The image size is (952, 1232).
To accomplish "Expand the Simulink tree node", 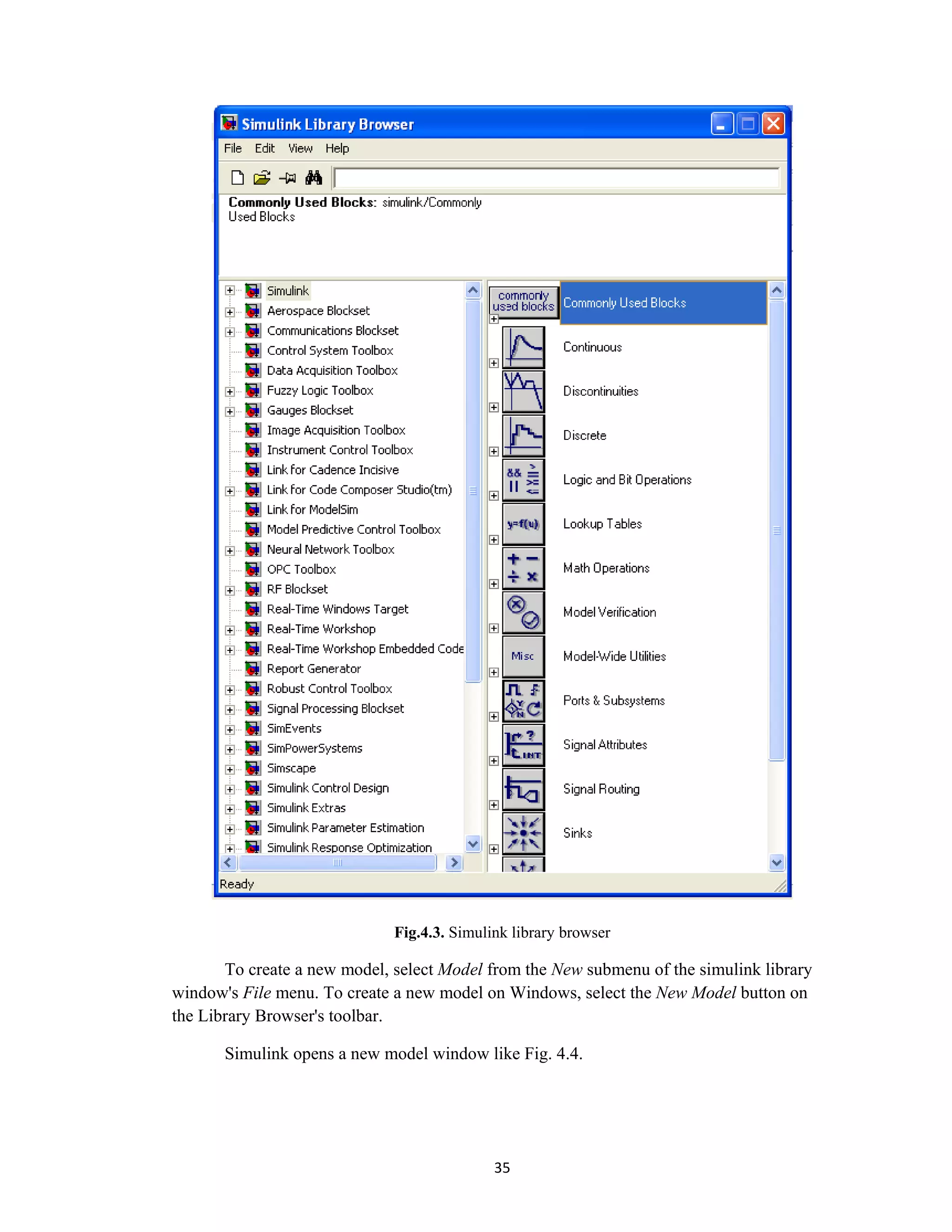I will coord(230,291).
